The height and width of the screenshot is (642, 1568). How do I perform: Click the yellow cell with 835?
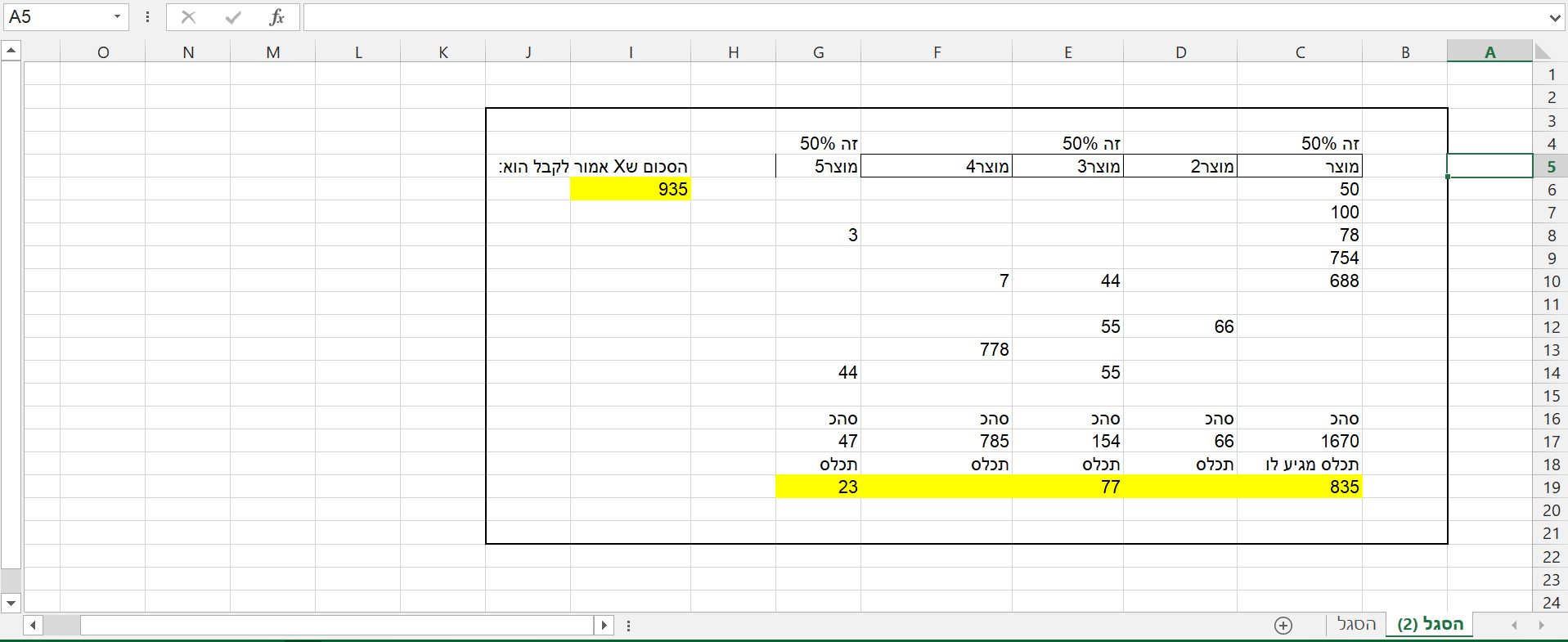(x=1300, y=487)
